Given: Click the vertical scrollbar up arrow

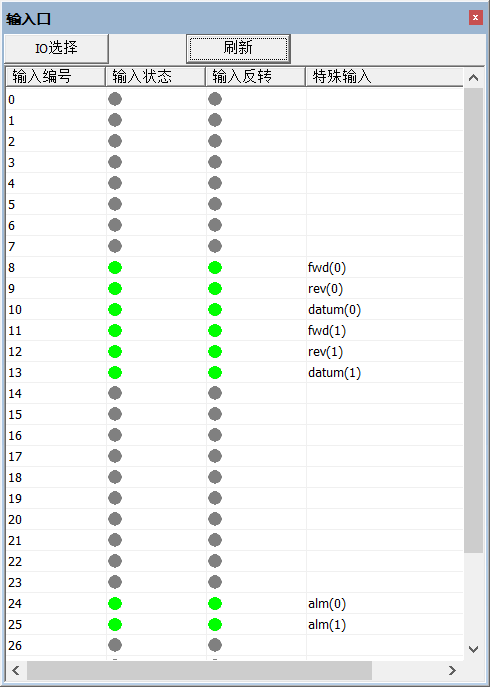Looking at the screenshot, I should (x=473, y=78).
